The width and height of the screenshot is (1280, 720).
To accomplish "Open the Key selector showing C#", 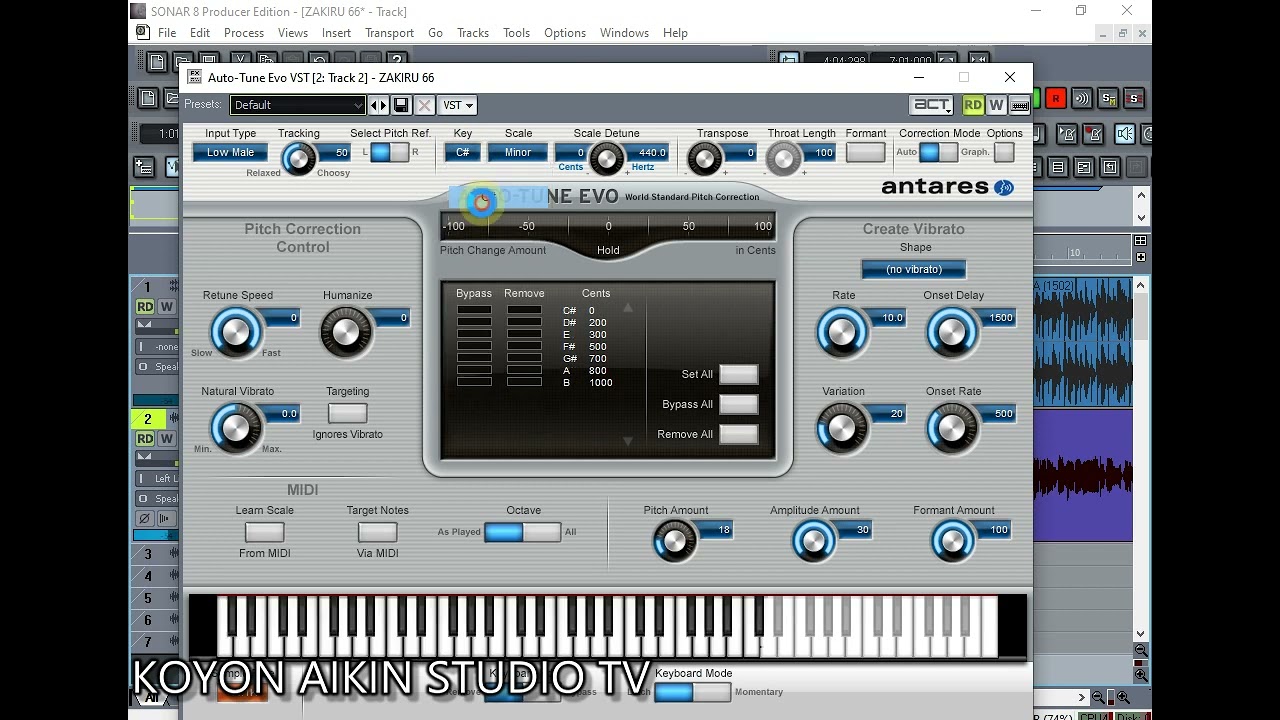I will 463,153.
